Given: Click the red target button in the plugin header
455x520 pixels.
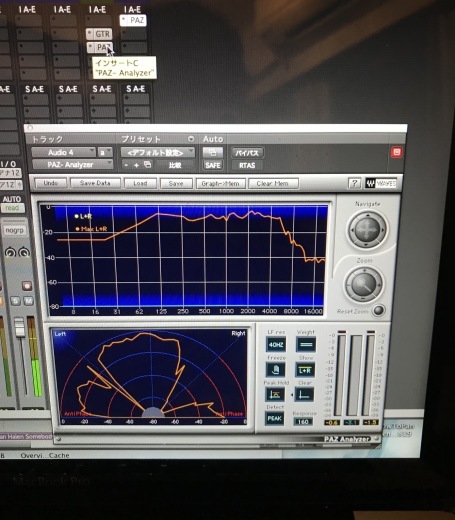Looking at the screenshot, I should (x=396, y=152).
